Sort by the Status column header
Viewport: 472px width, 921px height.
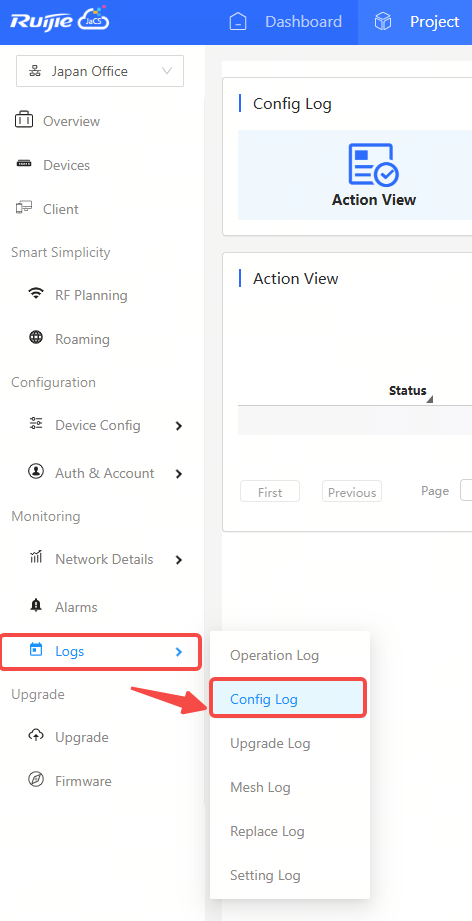[x=407, y=391]
